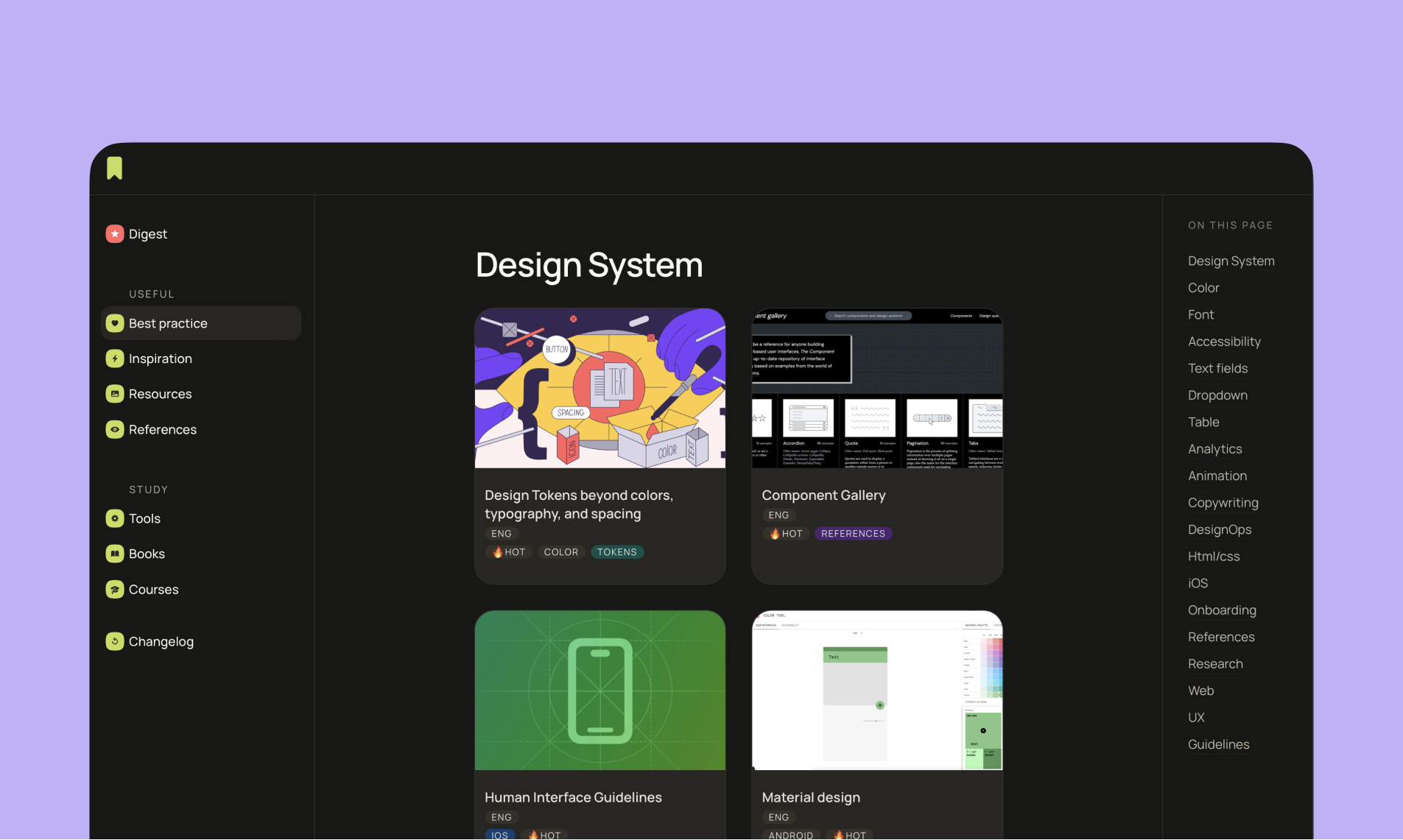Click Design Tokens beyond colors title
Screen dimensions: 1403x840
pyautogui.click(x=579, y=504)
